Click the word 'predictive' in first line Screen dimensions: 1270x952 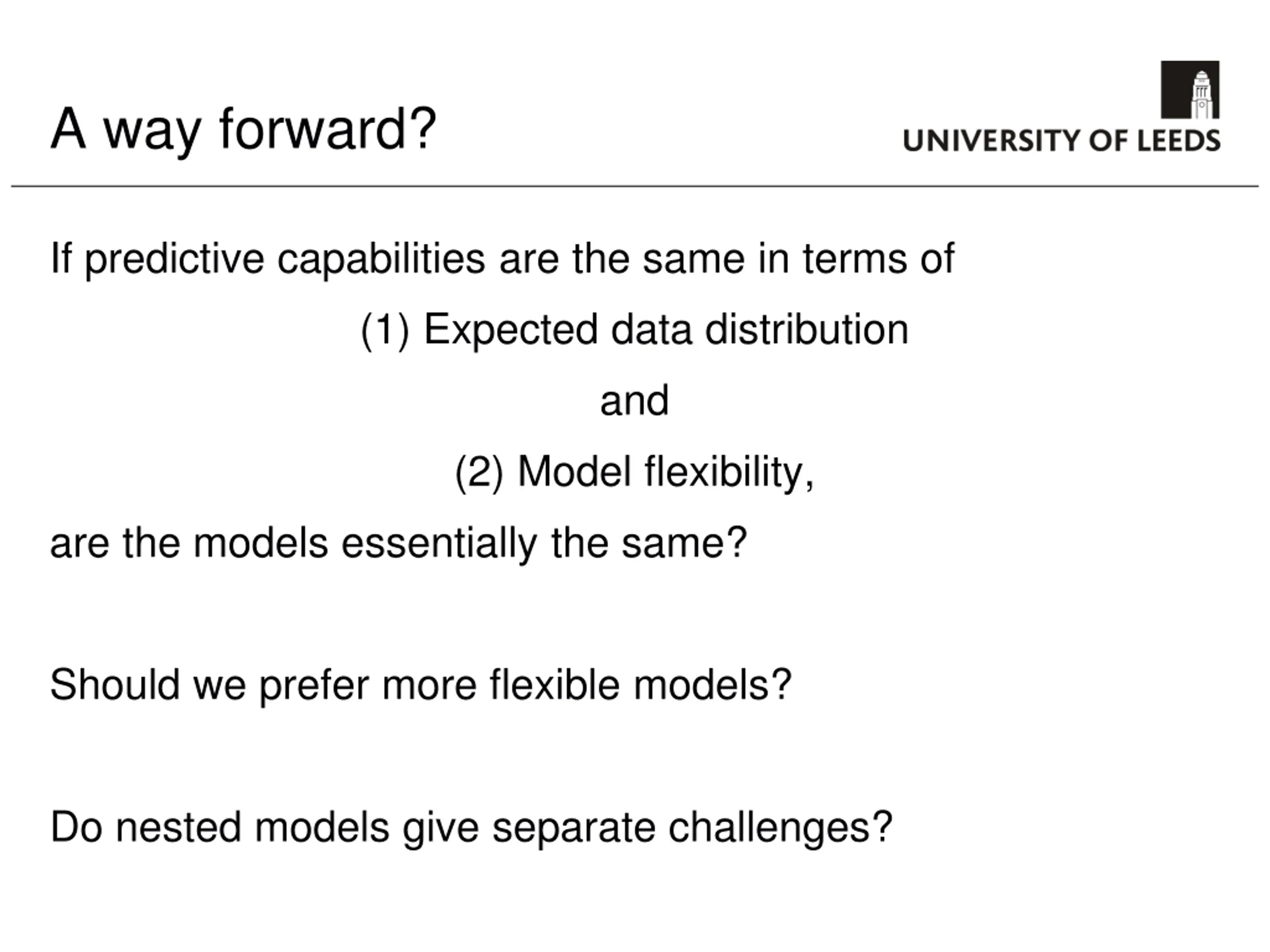(x=175, y=259)
